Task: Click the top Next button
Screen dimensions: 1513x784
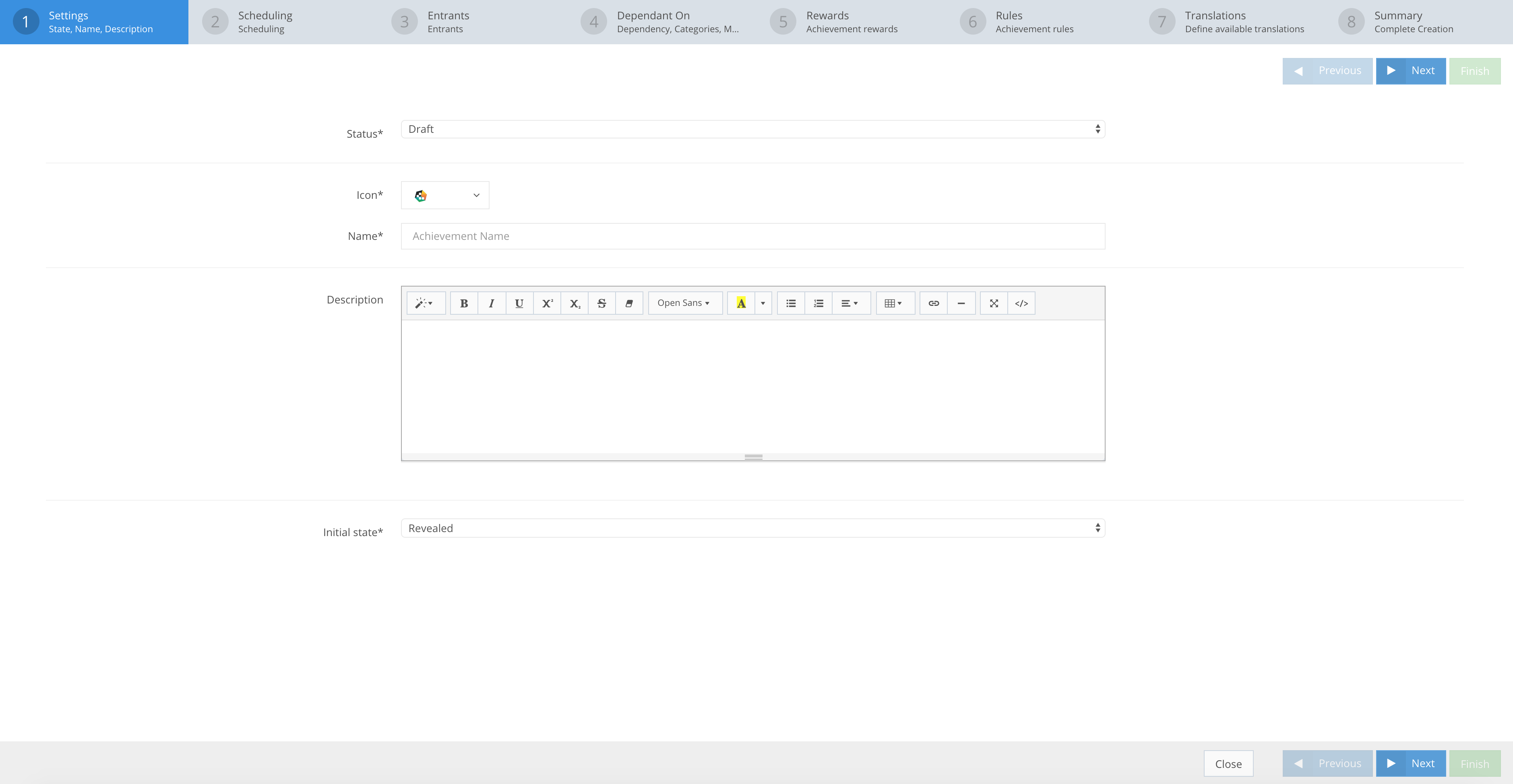Action: pyautogui.click(x=1410, y=71)
